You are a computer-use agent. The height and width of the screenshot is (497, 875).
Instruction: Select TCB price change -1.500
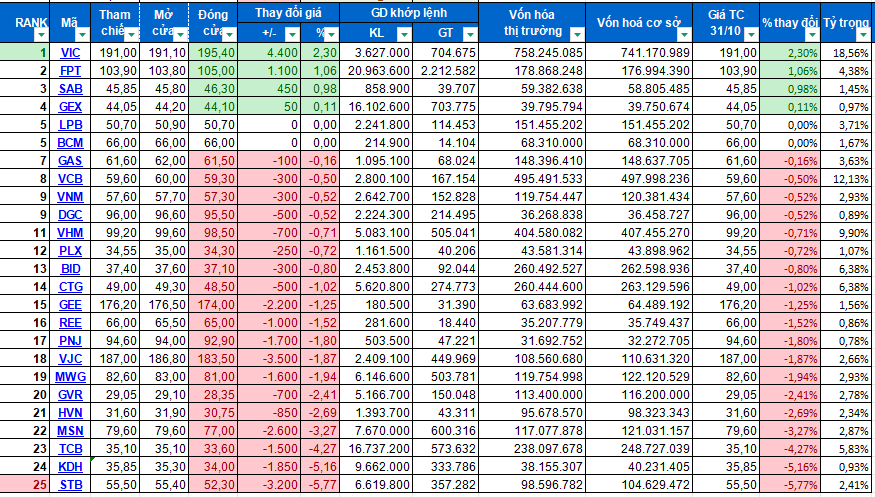(x=269, y=448)
